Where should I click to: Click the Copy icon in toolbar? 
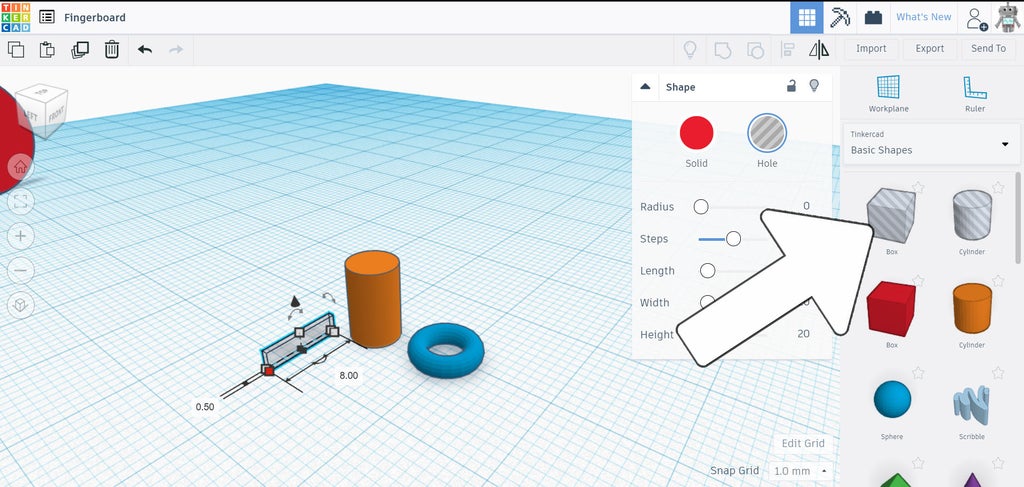click(16, 50)
